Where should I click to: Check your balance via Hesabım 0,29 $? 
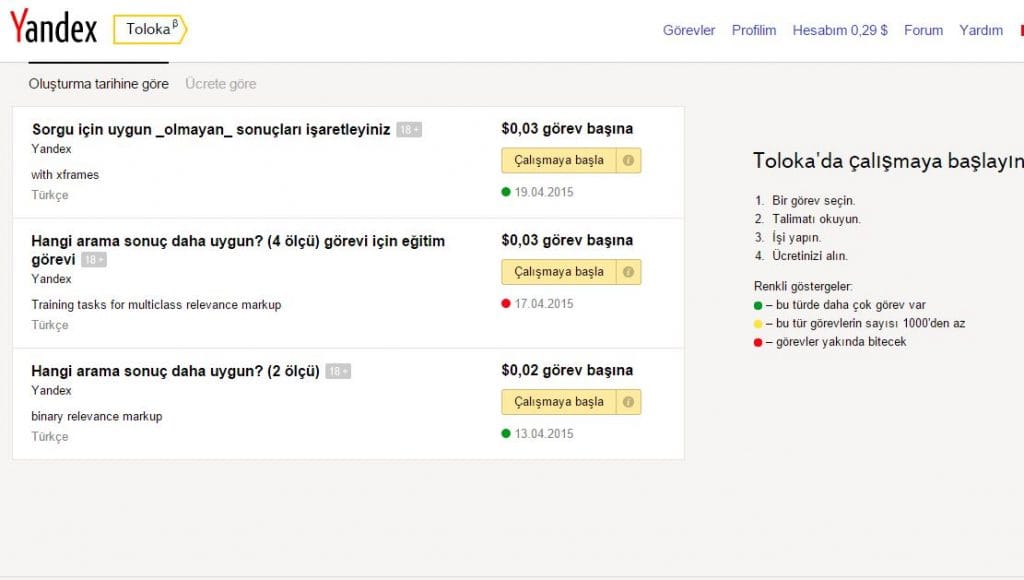pyautogui.click(x=844, y=30)
